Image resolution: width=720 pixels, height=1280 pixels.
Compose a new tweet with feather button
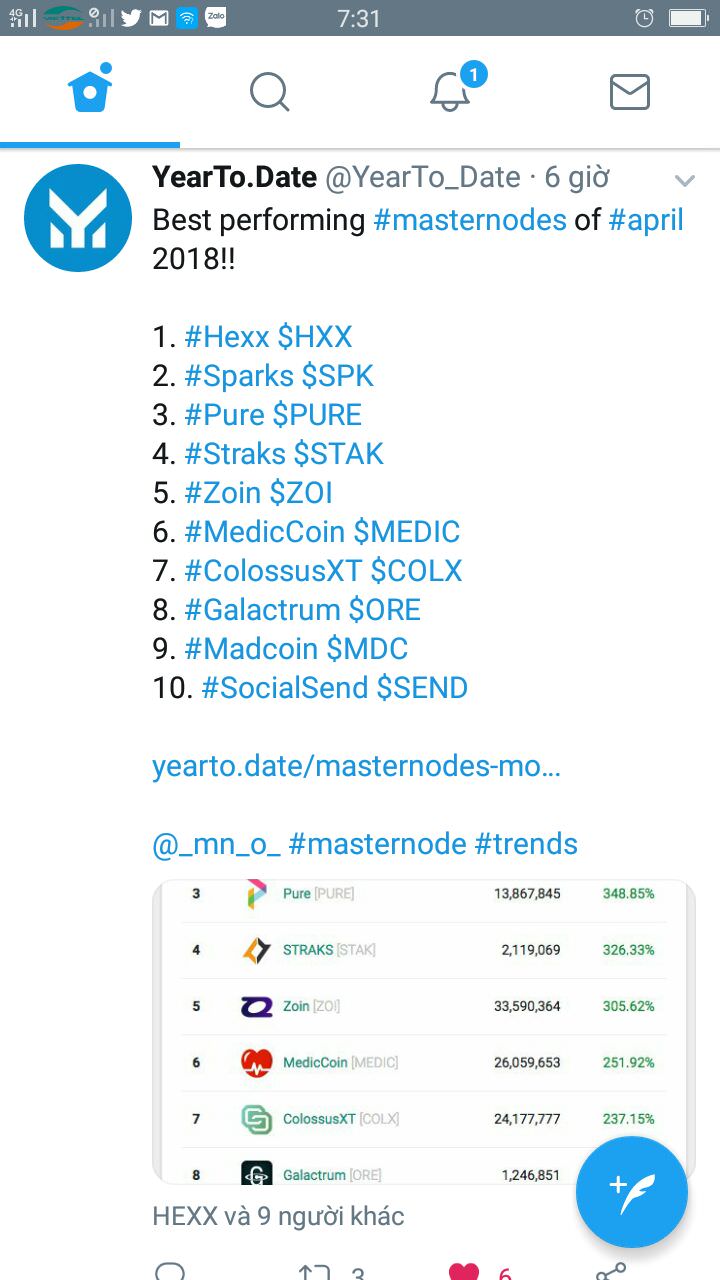click(x=632, y=1192)
